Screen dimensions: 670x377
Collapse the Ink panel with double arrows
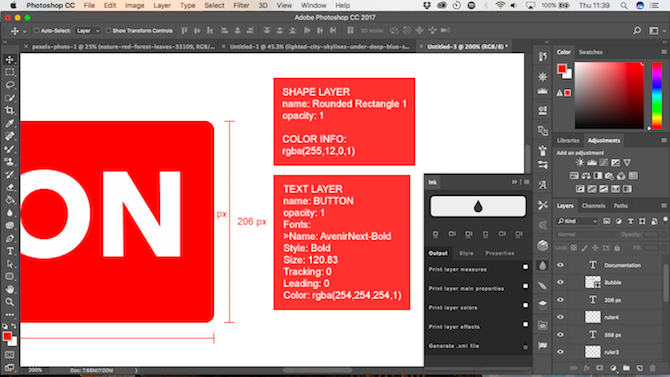click(514, 182)
